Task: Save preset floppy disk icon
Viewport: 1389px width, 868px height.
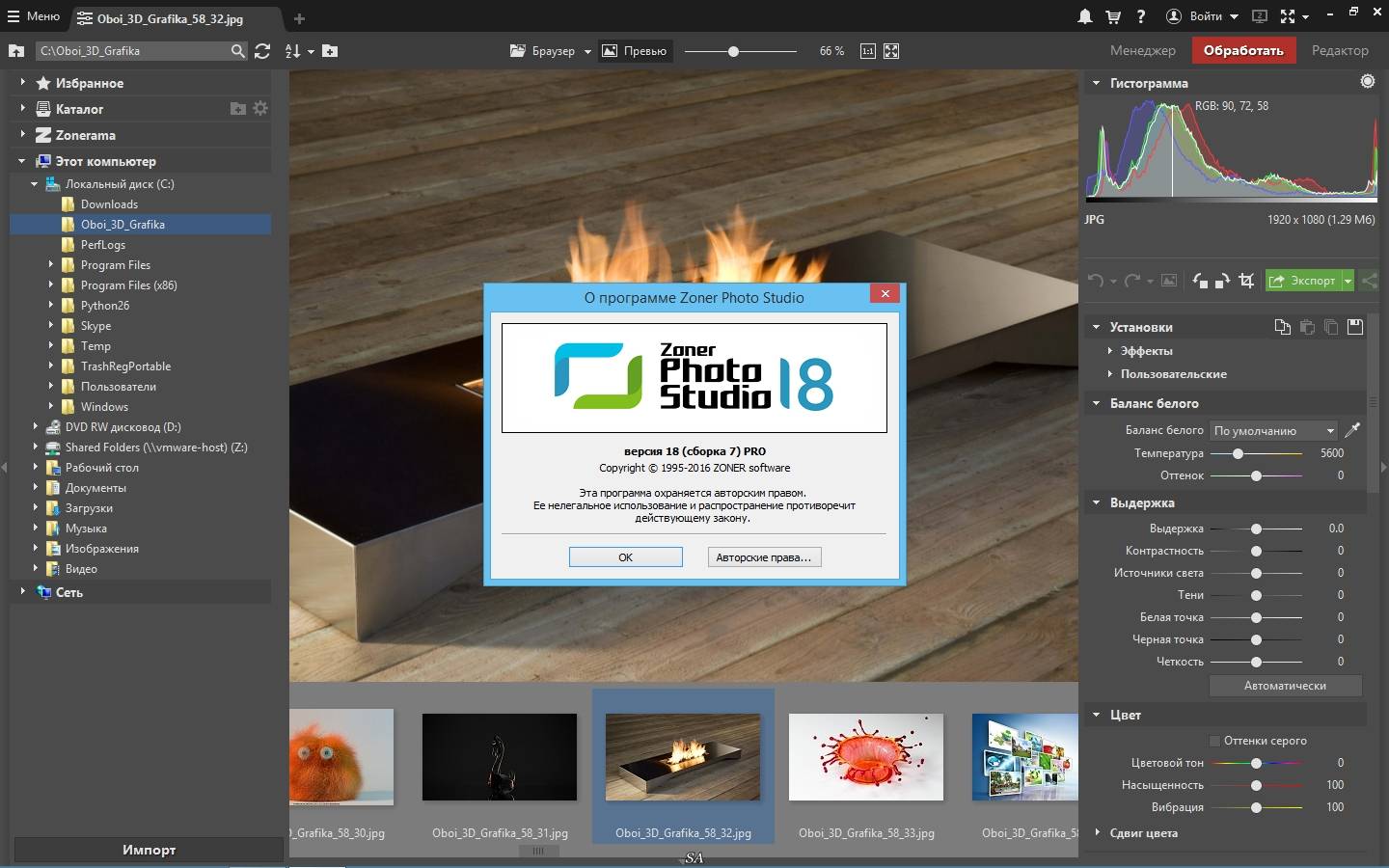Action: (x=1355, y=327)
